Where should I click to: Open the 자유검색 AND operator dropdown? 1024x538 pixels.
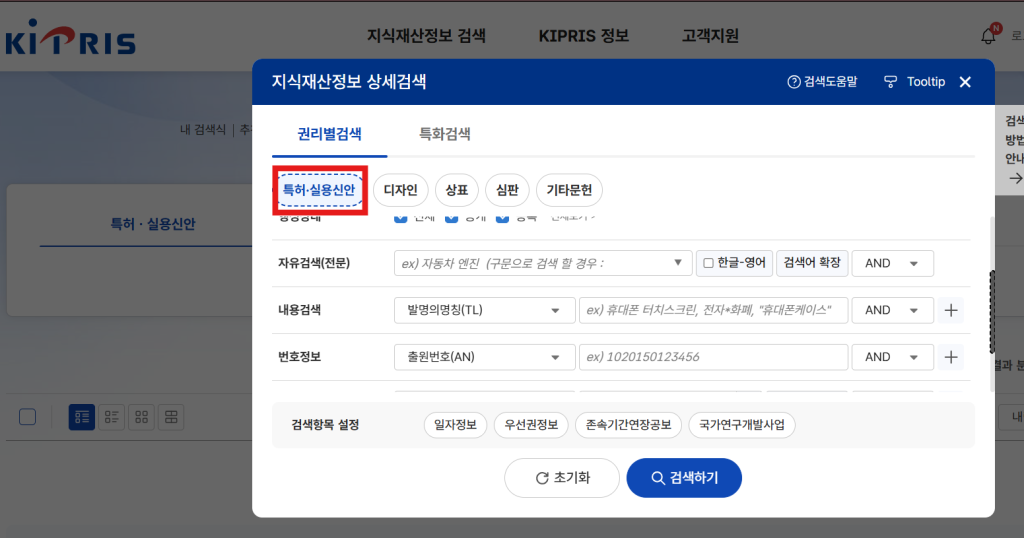tap(892, 263)
